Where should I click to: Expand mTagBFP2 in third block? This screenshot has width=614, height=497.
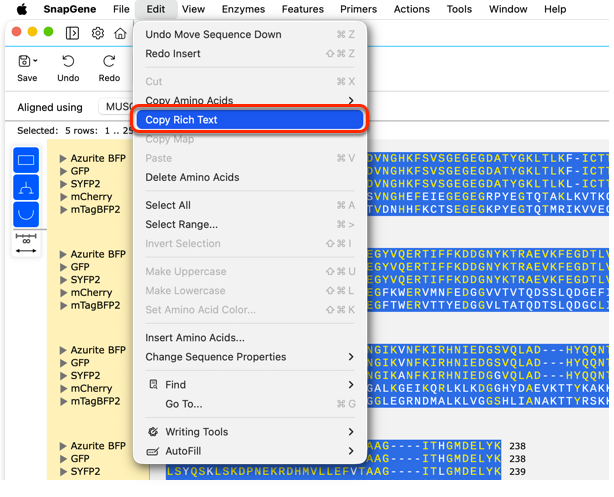[63, 401]
